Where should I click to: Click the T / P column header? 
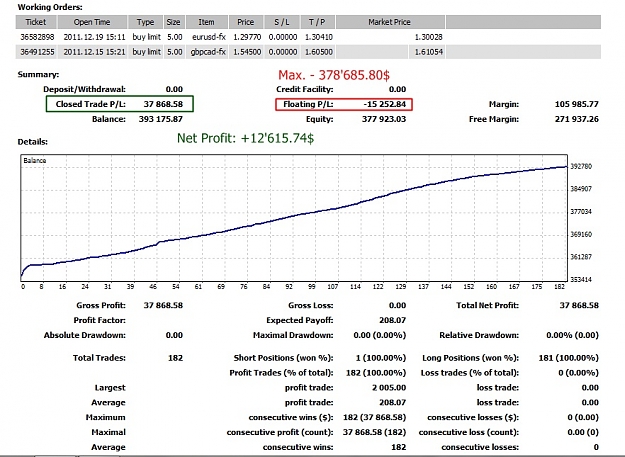point(317,22)
